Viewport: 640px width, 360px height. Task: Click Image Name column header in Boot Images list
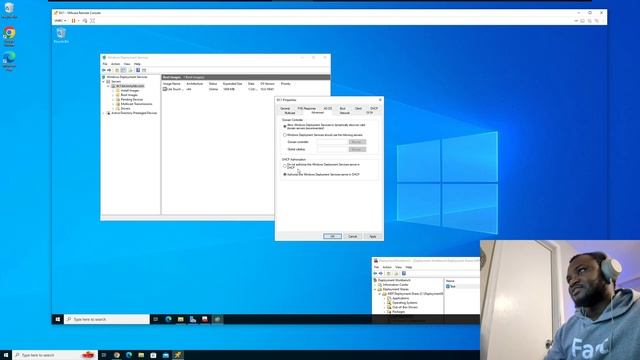point(172,84)
